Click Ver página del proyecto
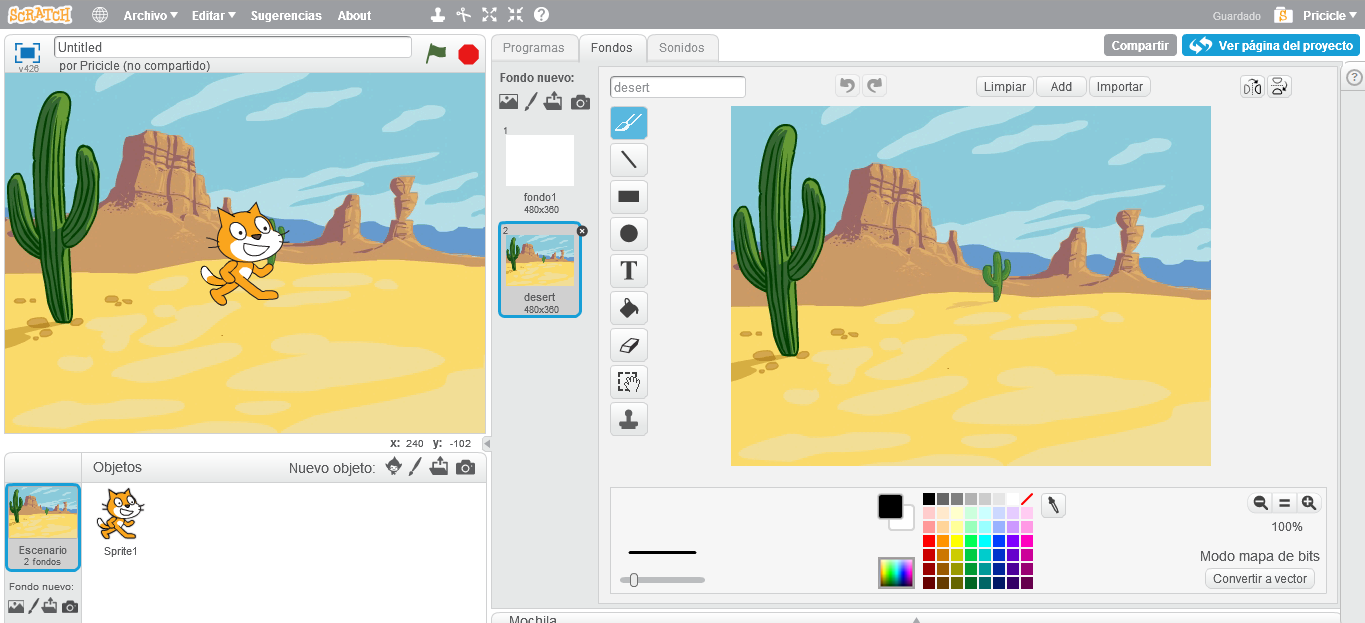1365x623 pixels. 1270,45
